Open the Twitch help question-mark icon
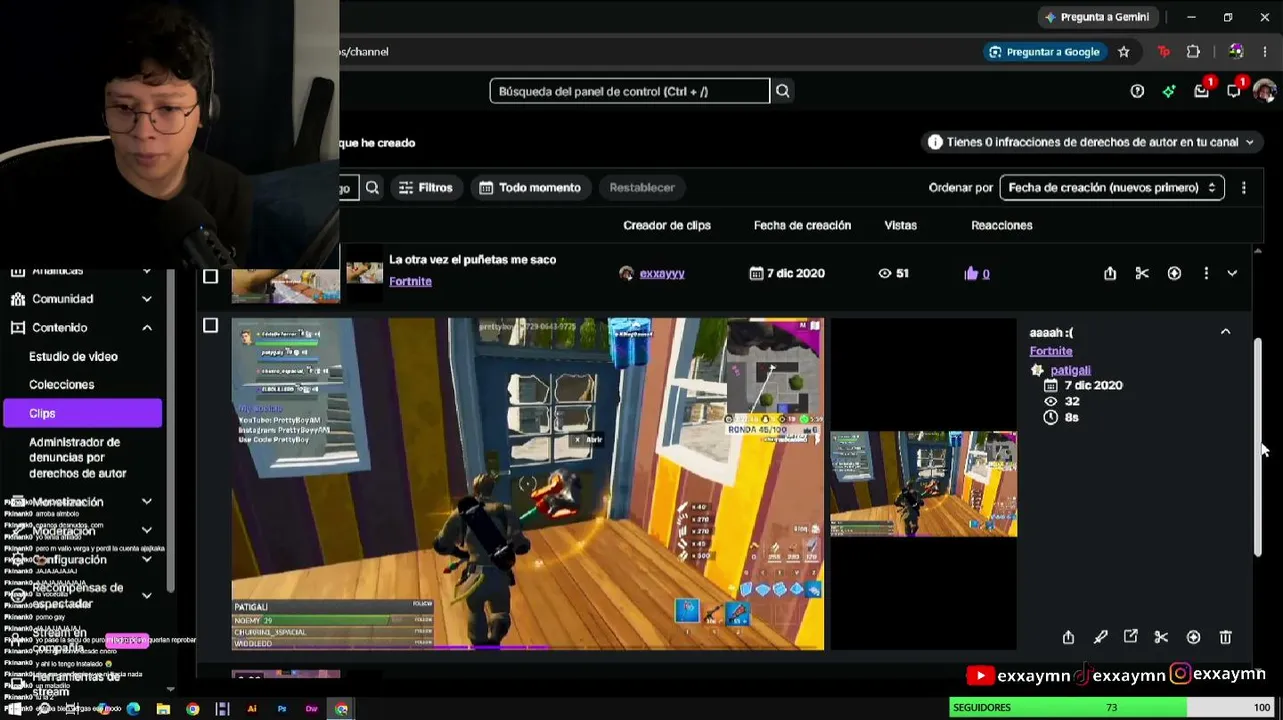 tap(1137, 91)
